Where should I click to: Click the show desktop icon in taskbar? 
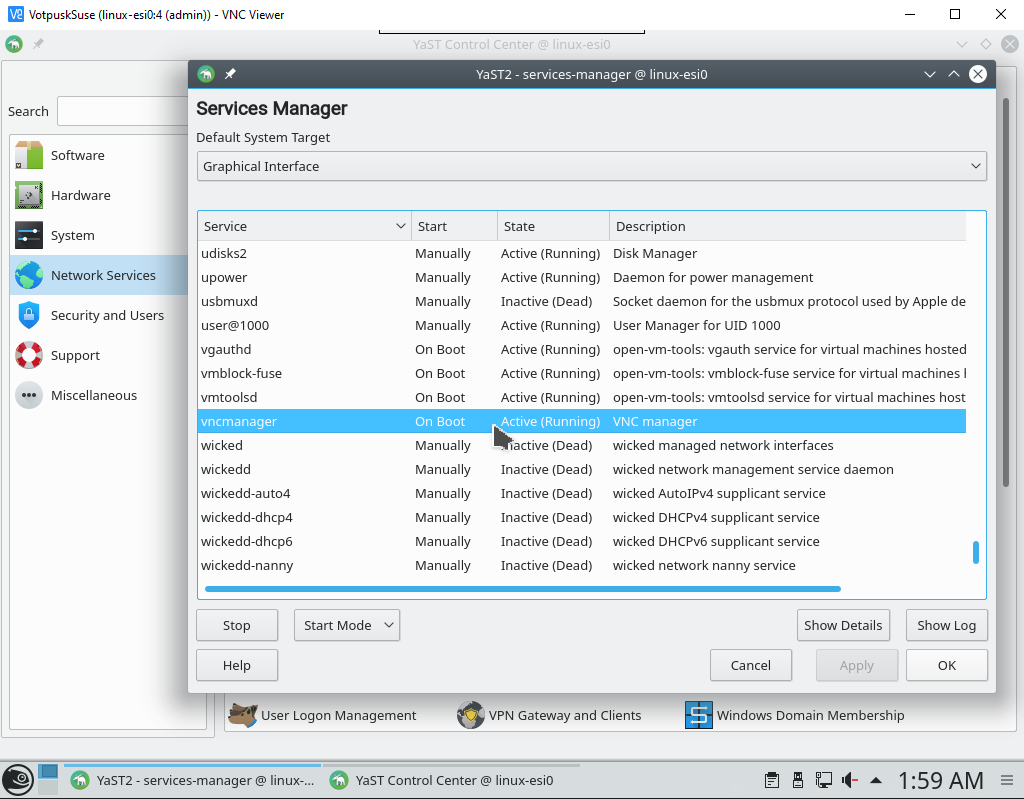point(48,779)
